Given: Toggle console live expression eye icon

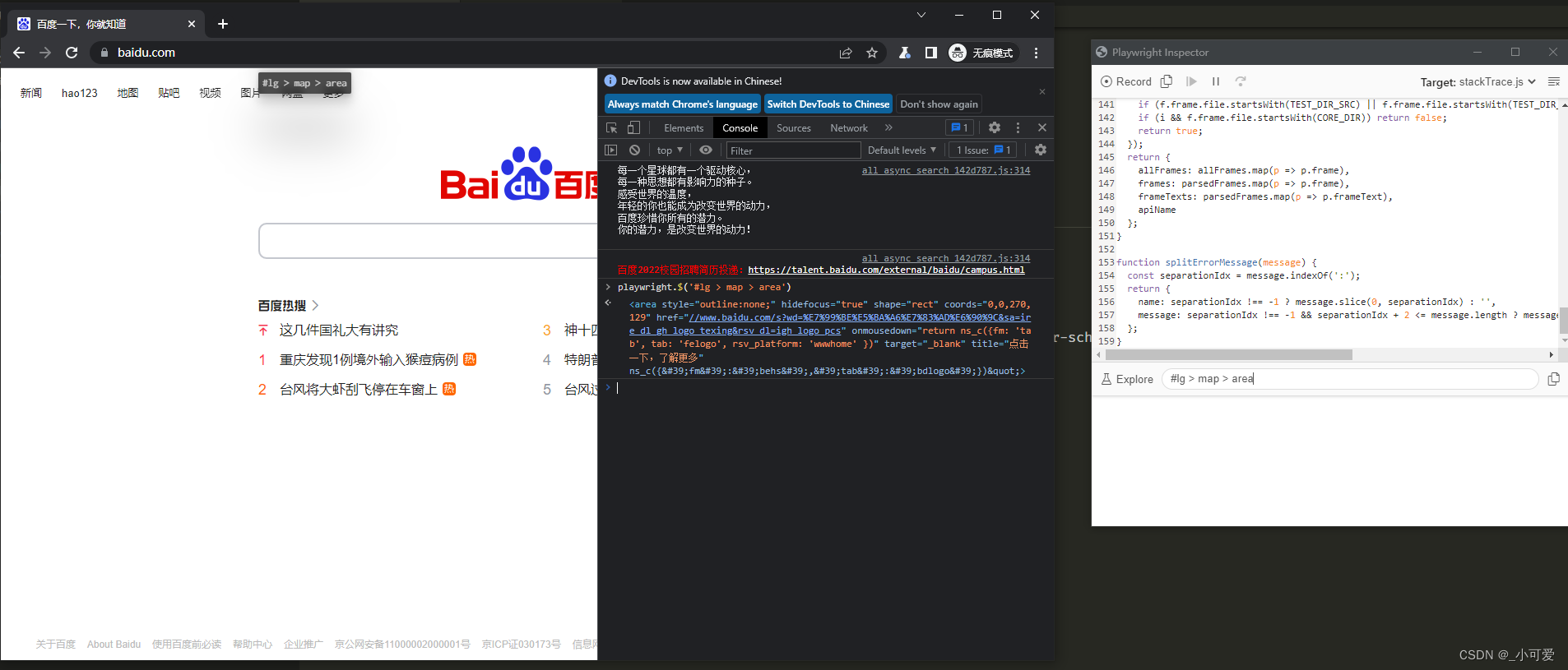Looking at the screenshot, I should coord(706,150).
